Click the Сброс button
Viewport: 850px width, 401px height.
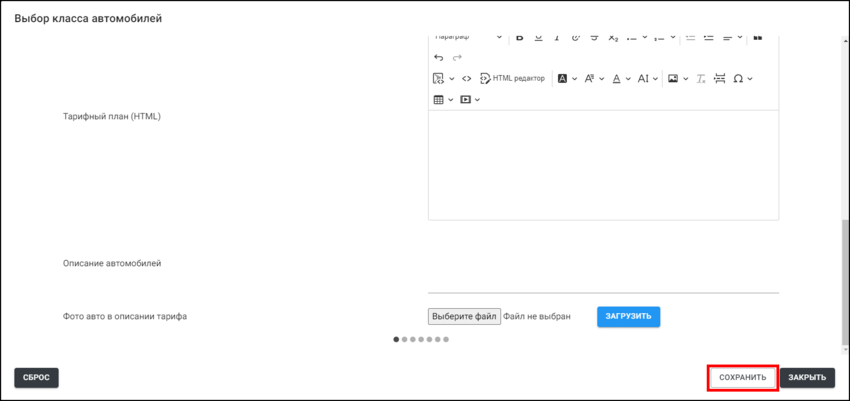pos(36,377)
